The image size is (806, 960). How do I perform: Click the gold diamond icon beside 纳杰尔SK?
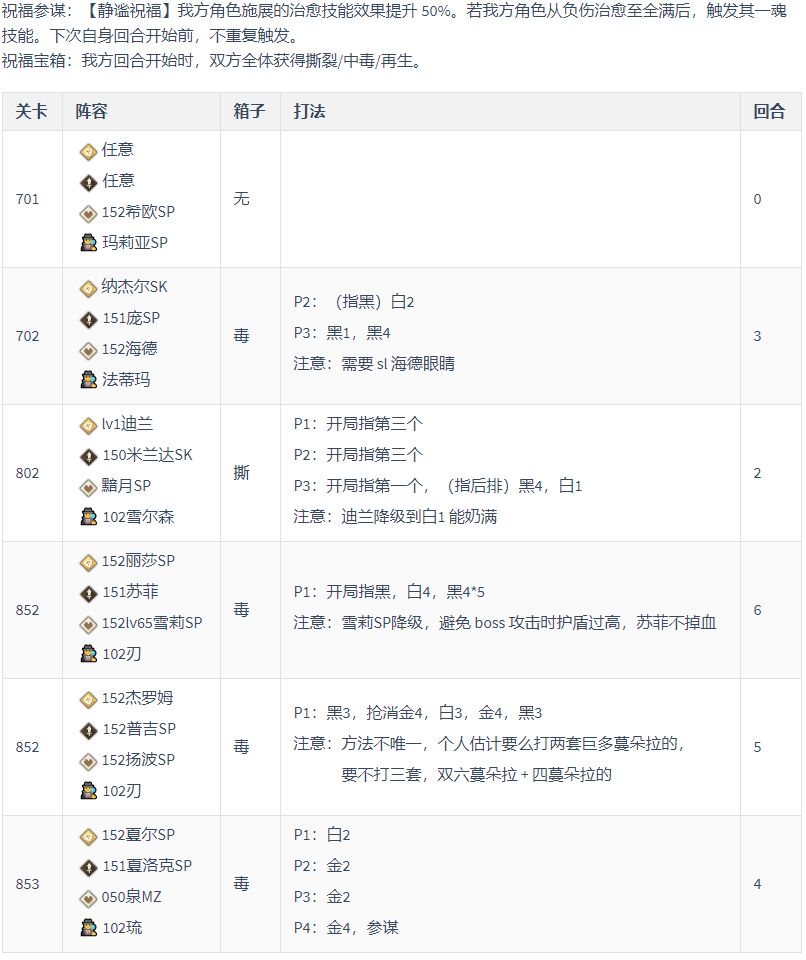89,288
